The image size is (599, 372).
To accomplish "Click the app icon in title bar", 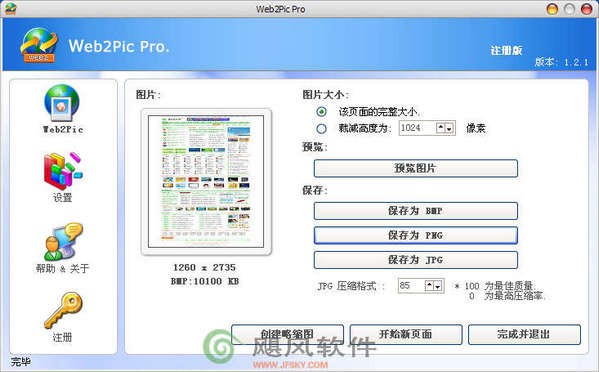I will pyautogui.click(x=10, y=8).
